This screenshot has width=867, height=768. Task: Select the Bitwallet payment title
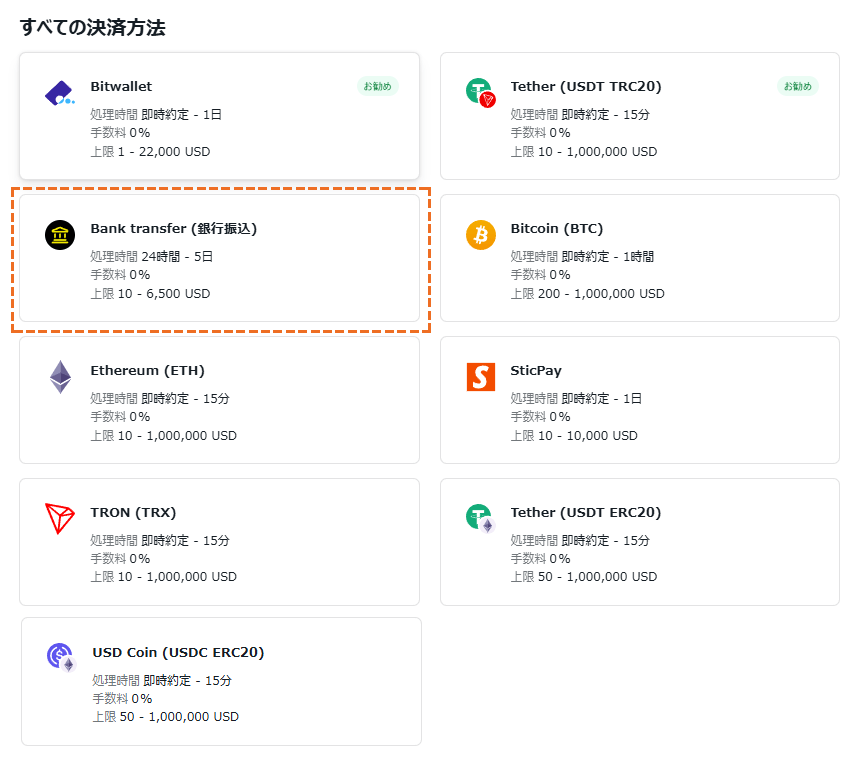click(121, 86)
